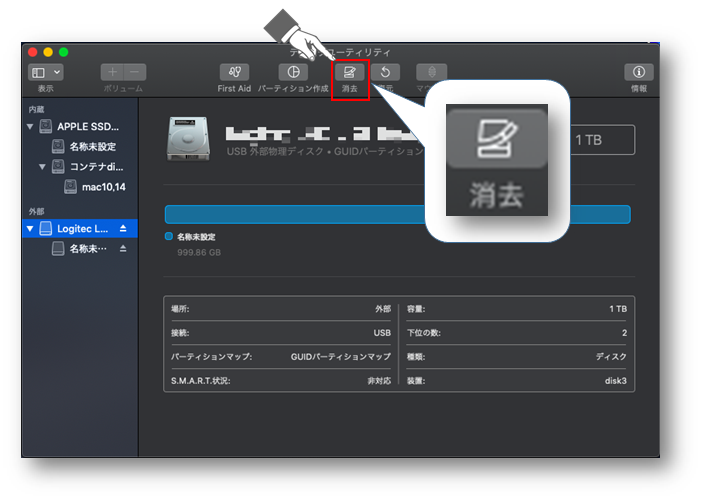Click the blue 名称未設定 legend swatch
702x500 pixels.
(169, 236)
